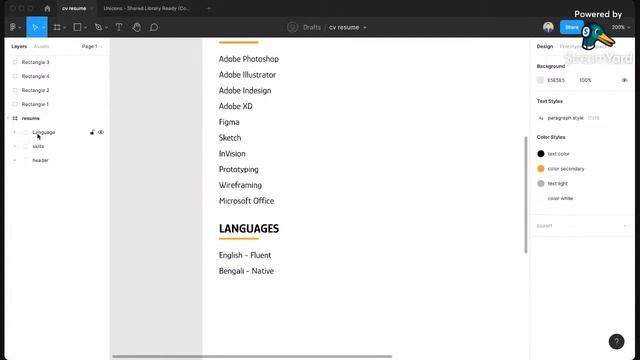Open shape tools dropdown arrow
The image size is (640, 360).
point(85,28)
